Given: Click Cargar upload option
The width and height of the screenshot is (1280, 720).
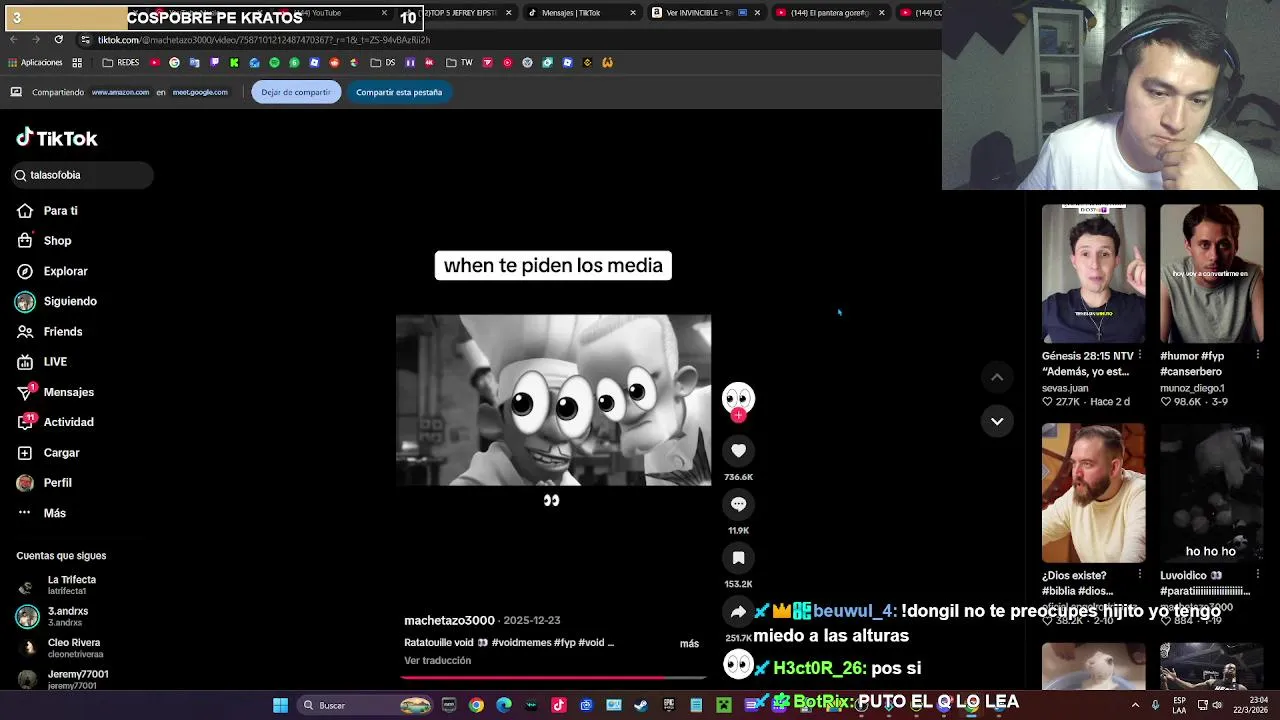Looking at the screenshot, I should (x=48, y=453).
